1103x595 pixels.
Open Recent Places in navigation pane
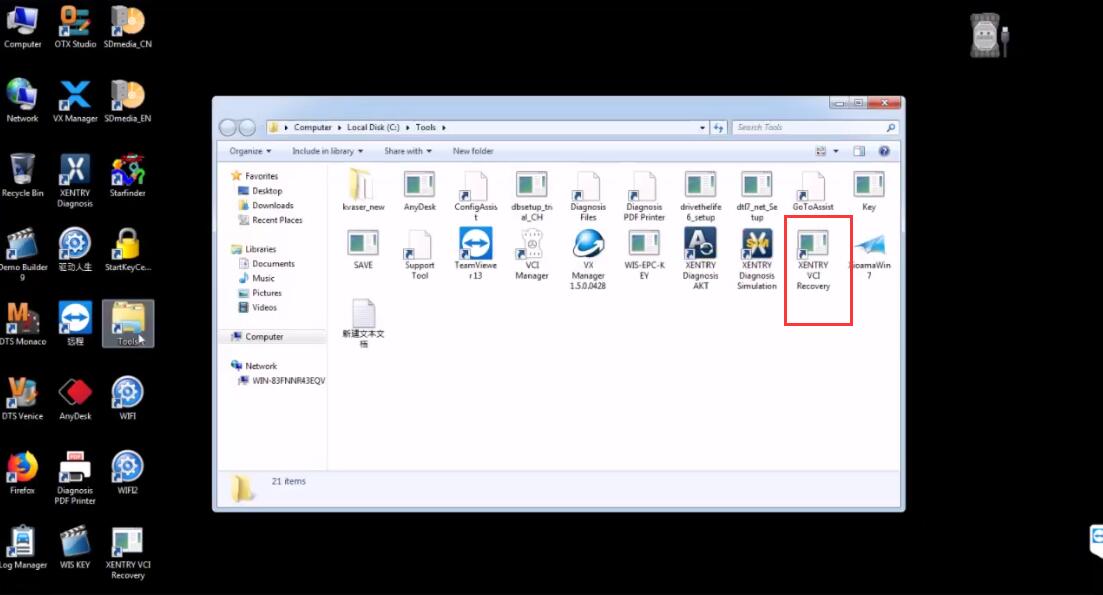(271, 220)
